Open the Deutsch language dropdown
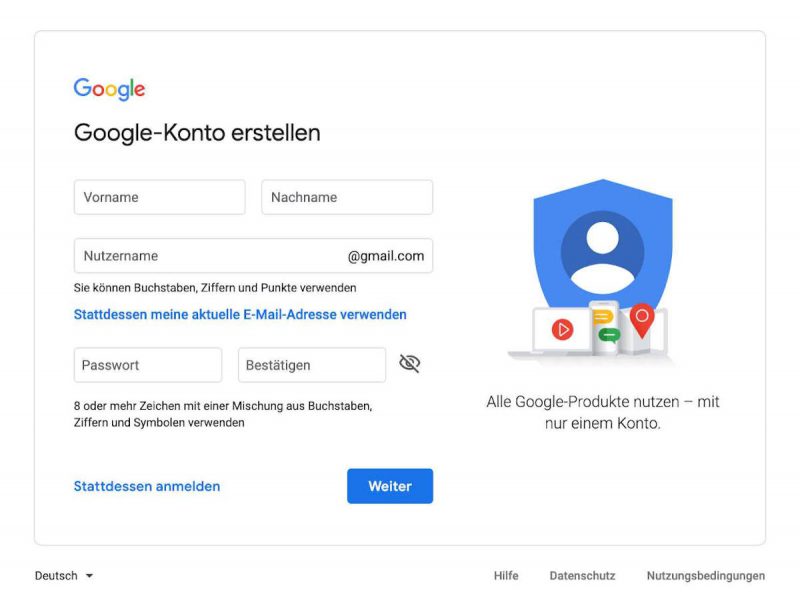This screenshot has height=597, width=800. pyautogui.click(x=64, y=576)
